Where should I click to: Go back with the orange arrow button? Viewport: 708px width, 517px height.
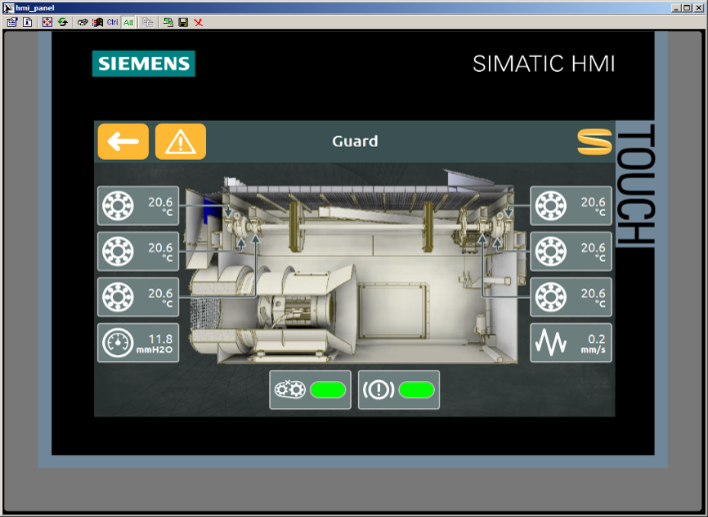[123, 141]
